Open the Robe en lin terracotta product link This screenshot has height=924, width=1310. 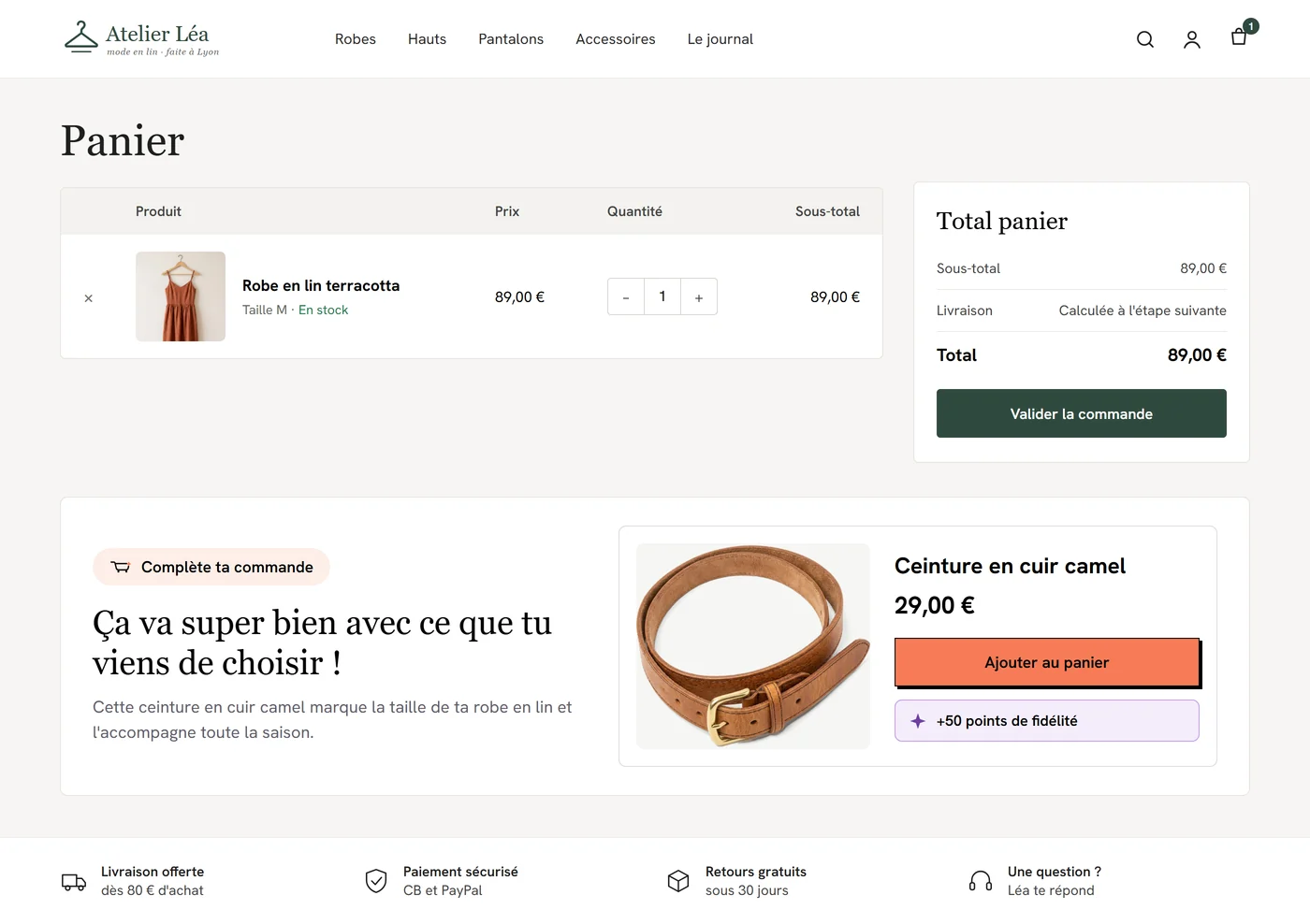pos(321,286)
